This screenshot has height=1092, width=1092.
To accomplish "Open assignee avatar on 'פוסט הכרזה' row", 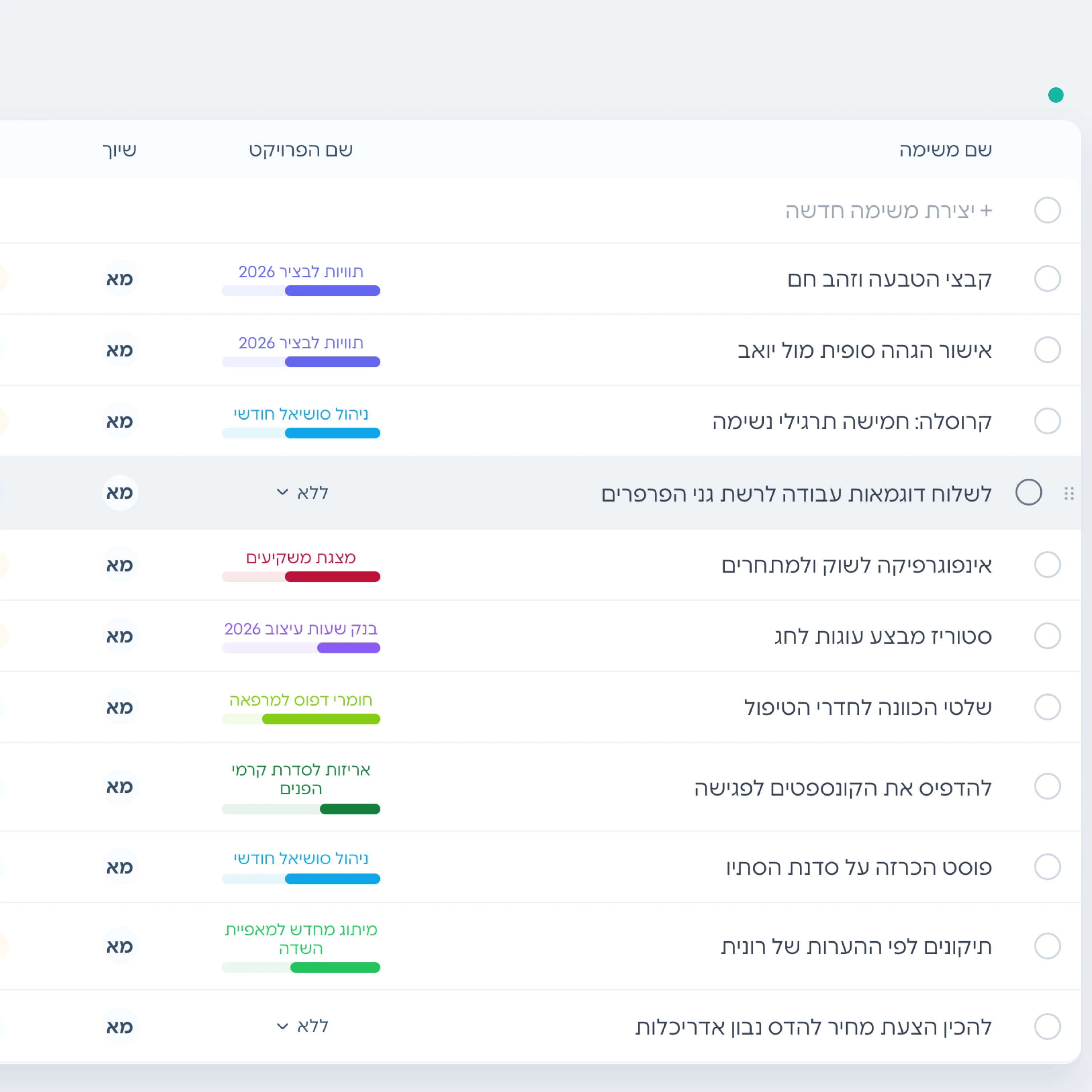I will 120,866.
